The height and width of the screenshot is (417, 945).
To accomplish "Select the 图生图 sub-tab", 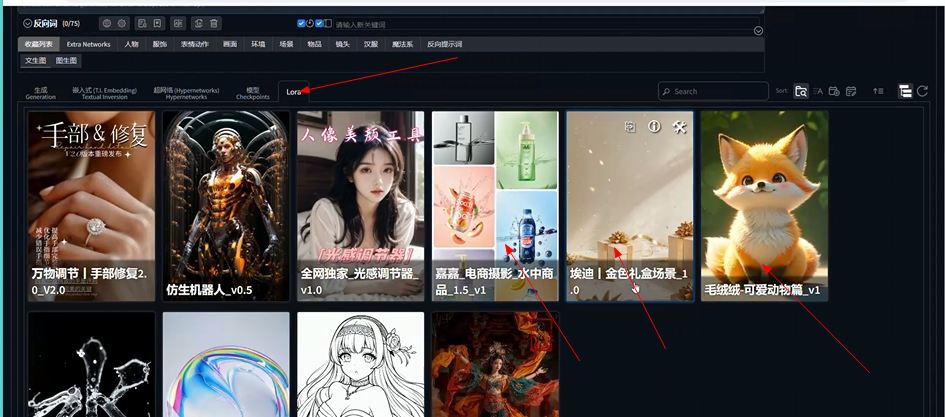I will tap(66, 61).
